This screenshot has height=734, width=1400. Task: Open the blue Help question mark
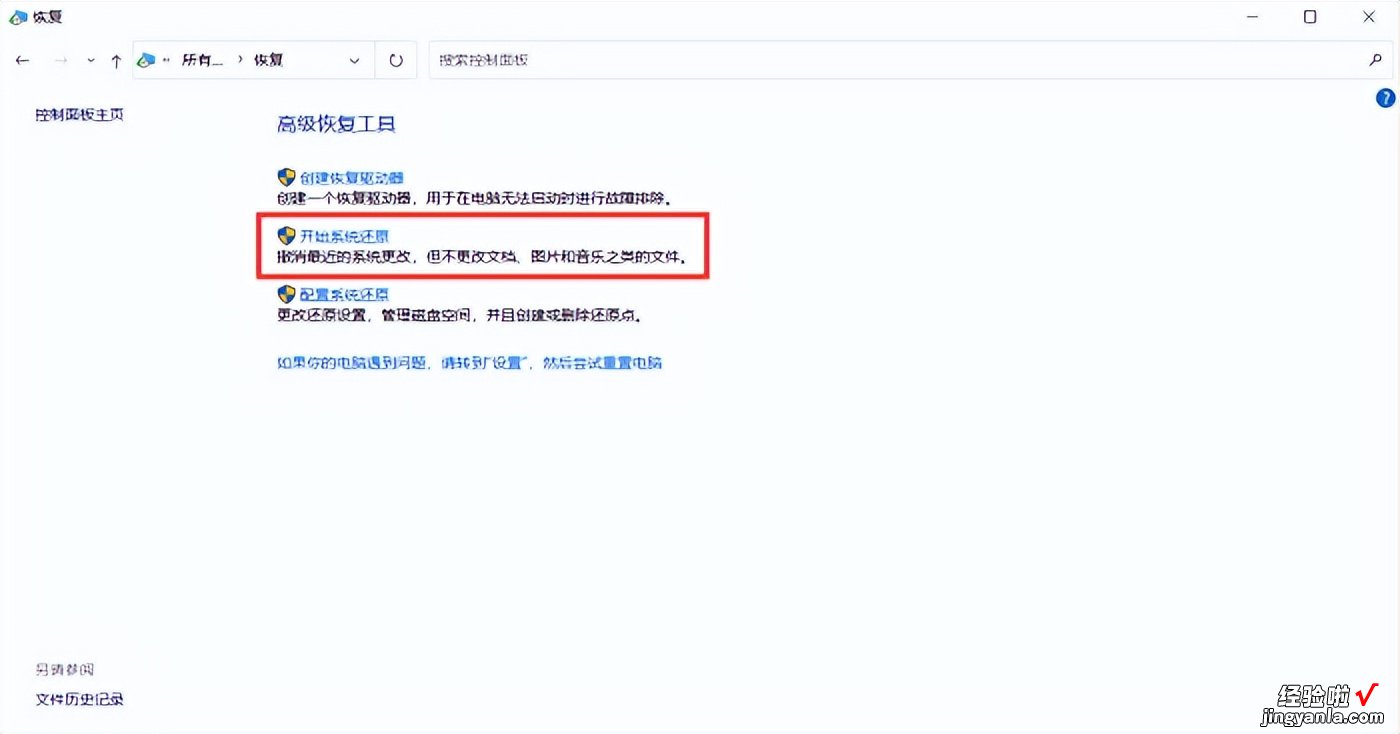[1385, 98]
